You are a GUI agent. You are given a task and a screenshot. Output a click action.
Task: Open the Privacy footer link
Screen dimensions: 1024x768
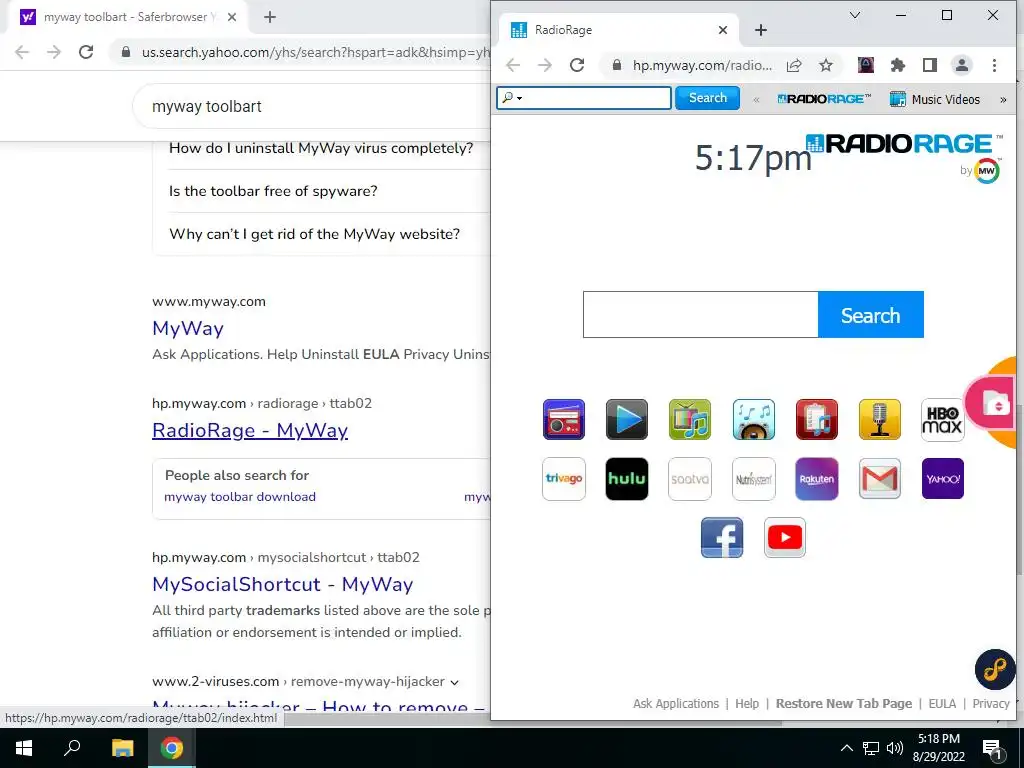[x=991, y=703]
